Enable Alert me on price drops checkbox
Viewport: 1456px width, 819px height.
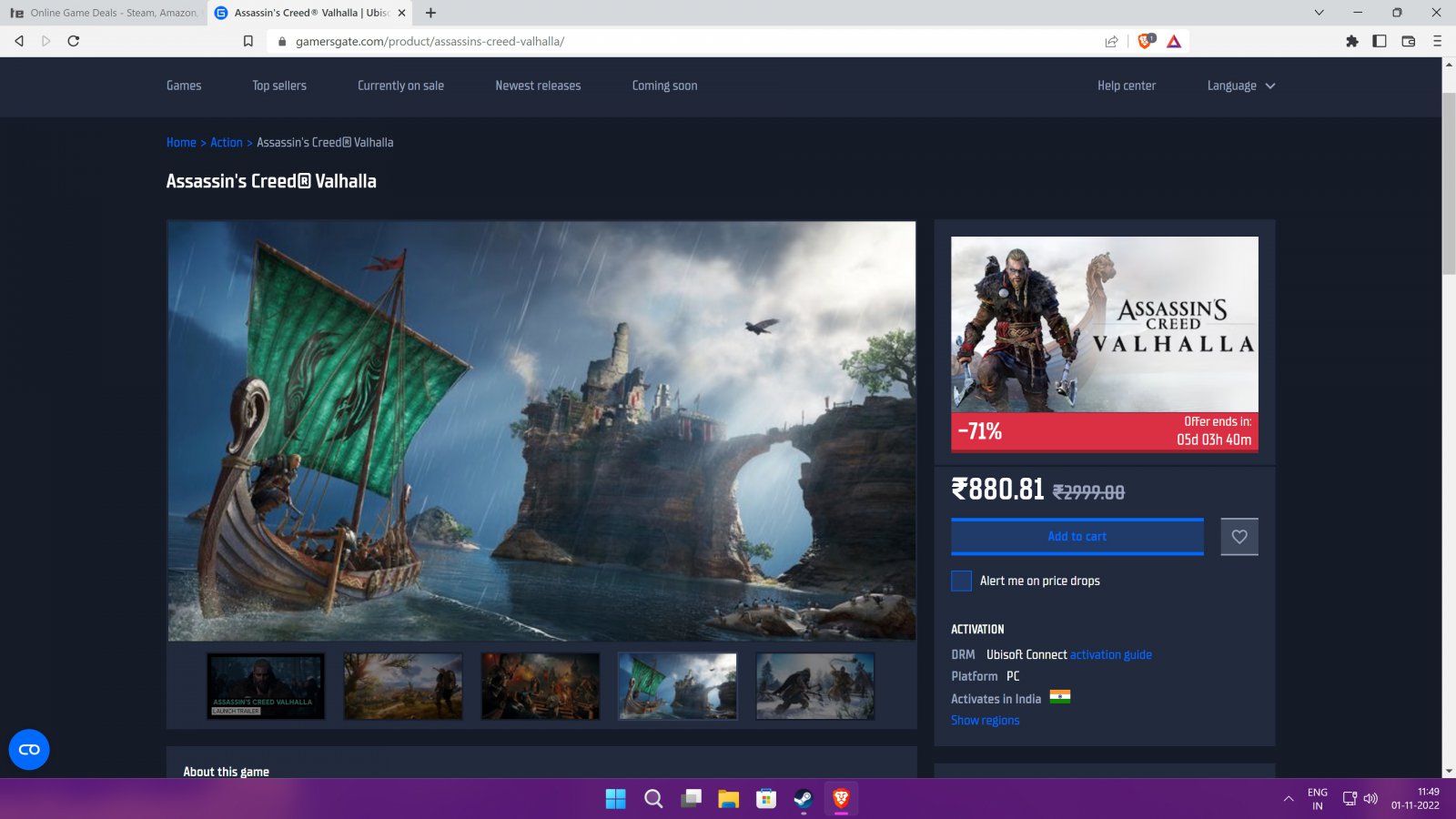961,581
